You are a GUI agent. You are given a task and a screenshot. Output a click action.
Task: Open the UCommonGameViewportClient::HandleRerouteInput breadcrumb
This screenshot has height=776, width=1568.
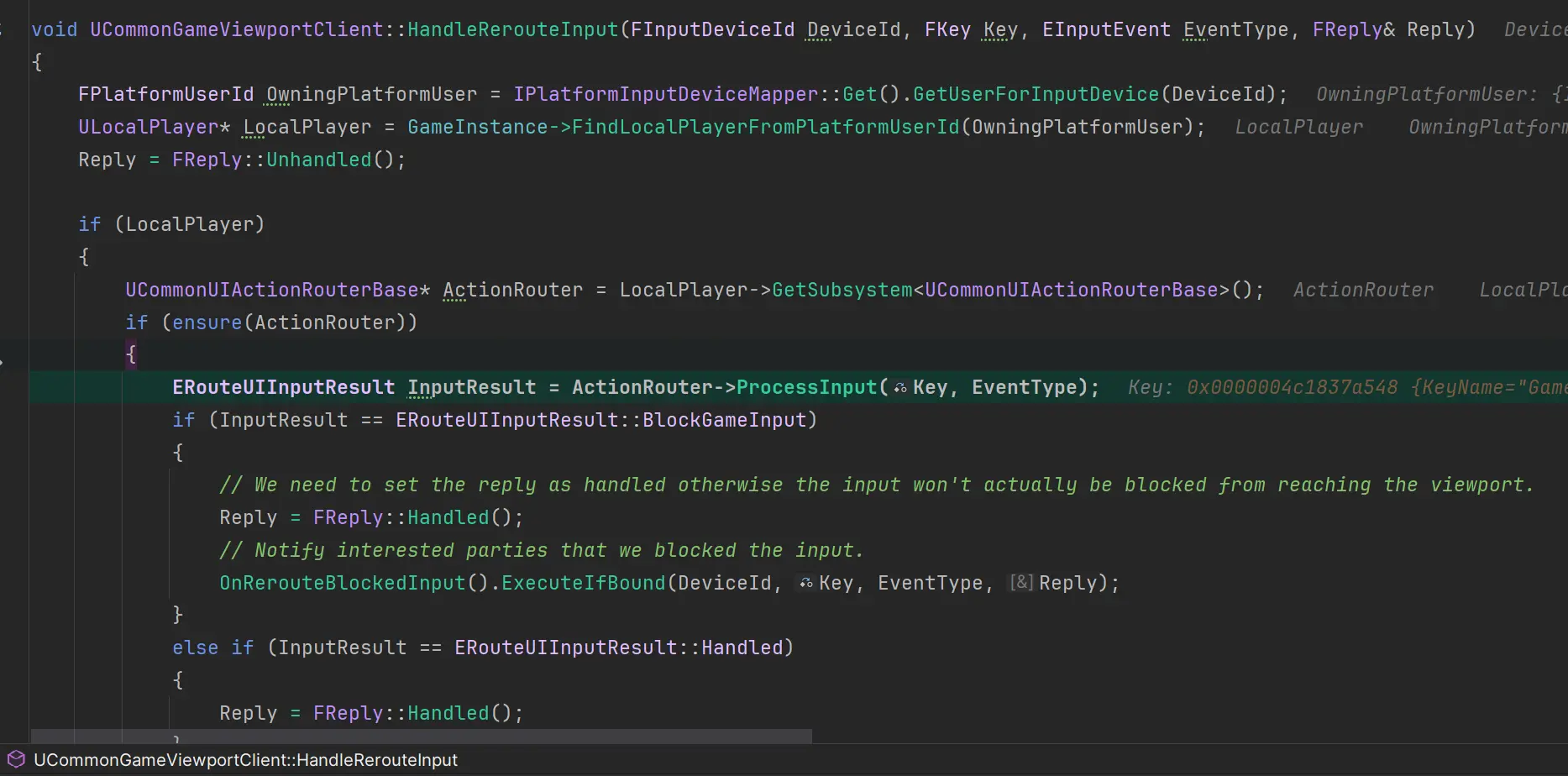(245, 760)
